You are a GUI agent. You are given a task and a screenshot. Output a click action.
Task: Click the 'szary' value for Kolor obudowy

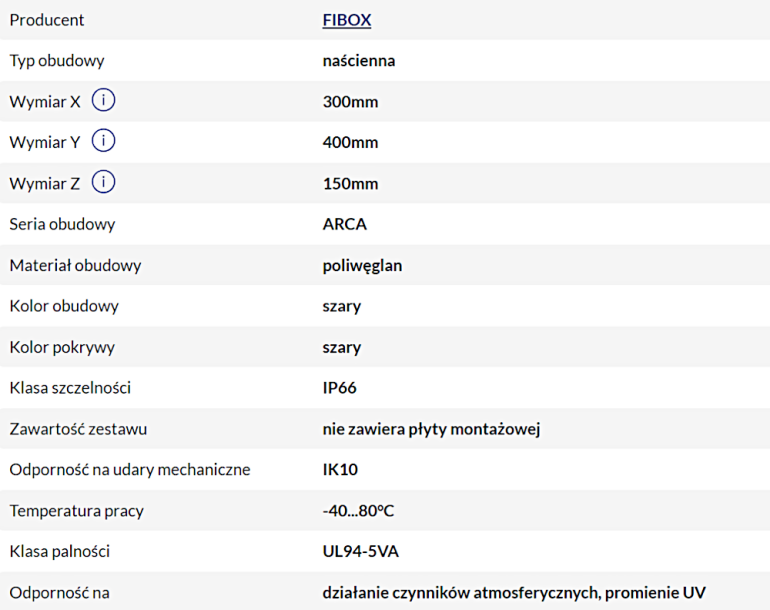[342, 306]
